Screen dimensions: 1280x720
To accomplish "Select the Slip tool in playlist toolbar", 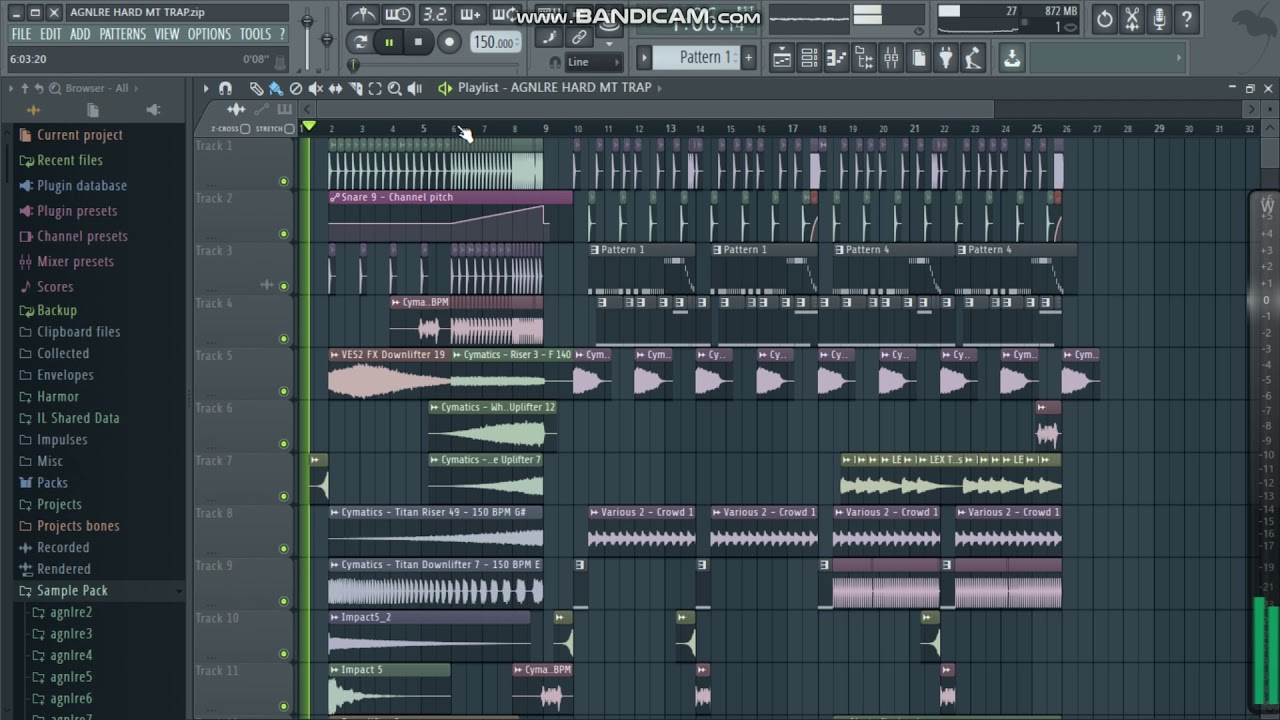I will tap(335, 88).
